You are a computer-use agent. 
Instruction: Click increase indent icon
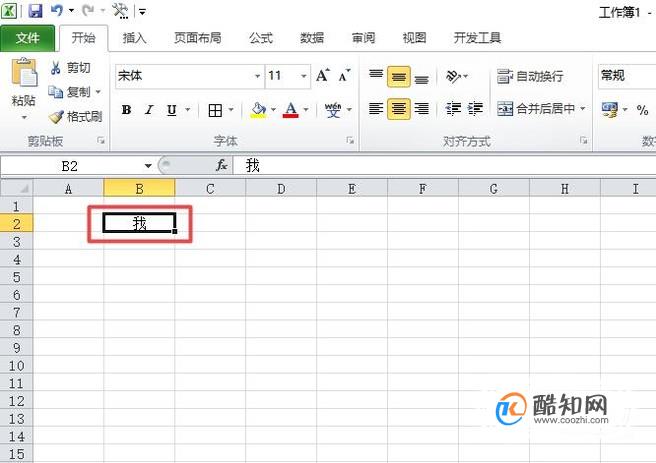475,109
